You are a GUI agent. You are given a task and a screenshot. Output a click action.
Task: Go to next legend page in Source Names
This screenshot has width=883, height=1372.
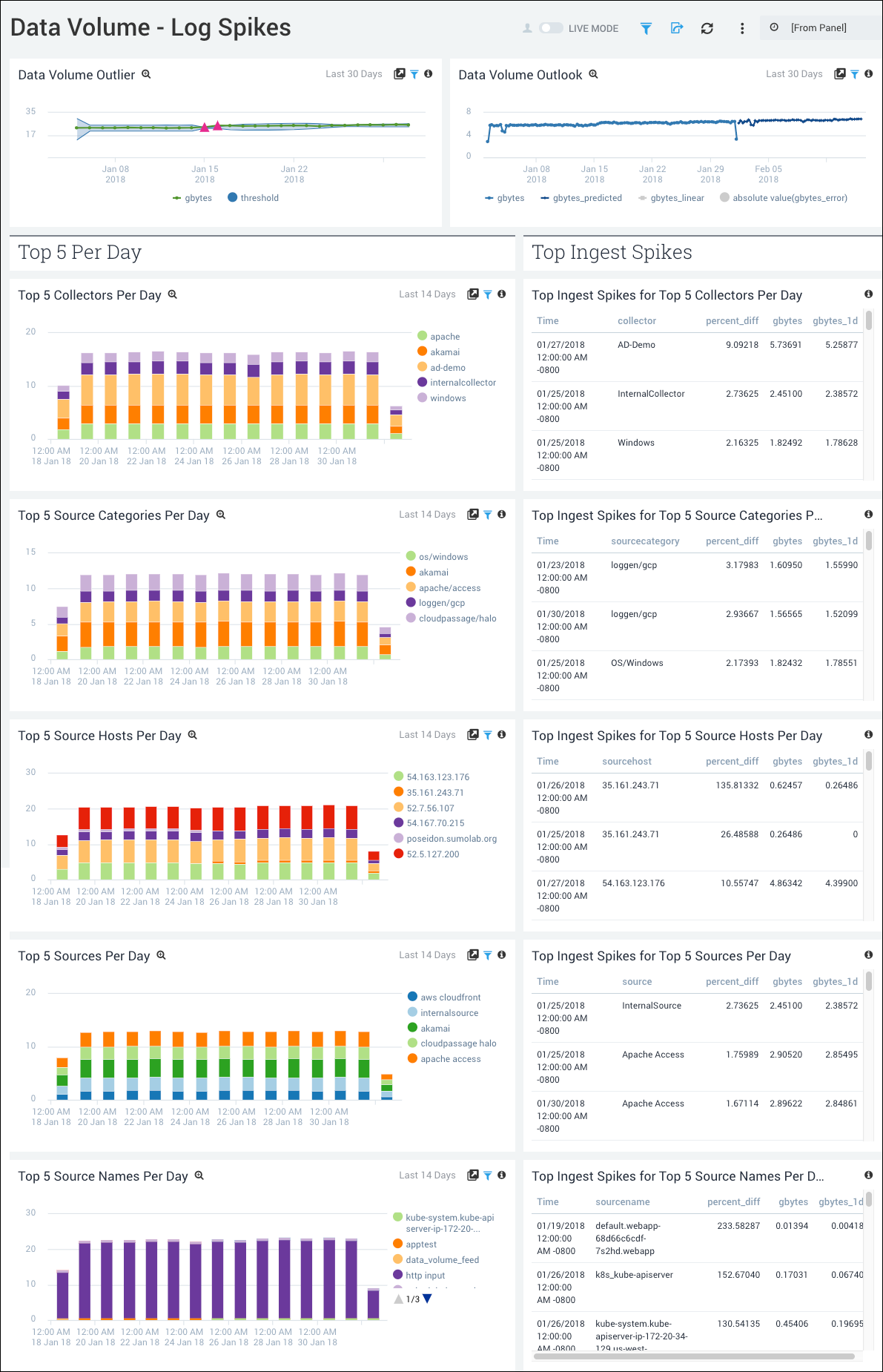427,1299
